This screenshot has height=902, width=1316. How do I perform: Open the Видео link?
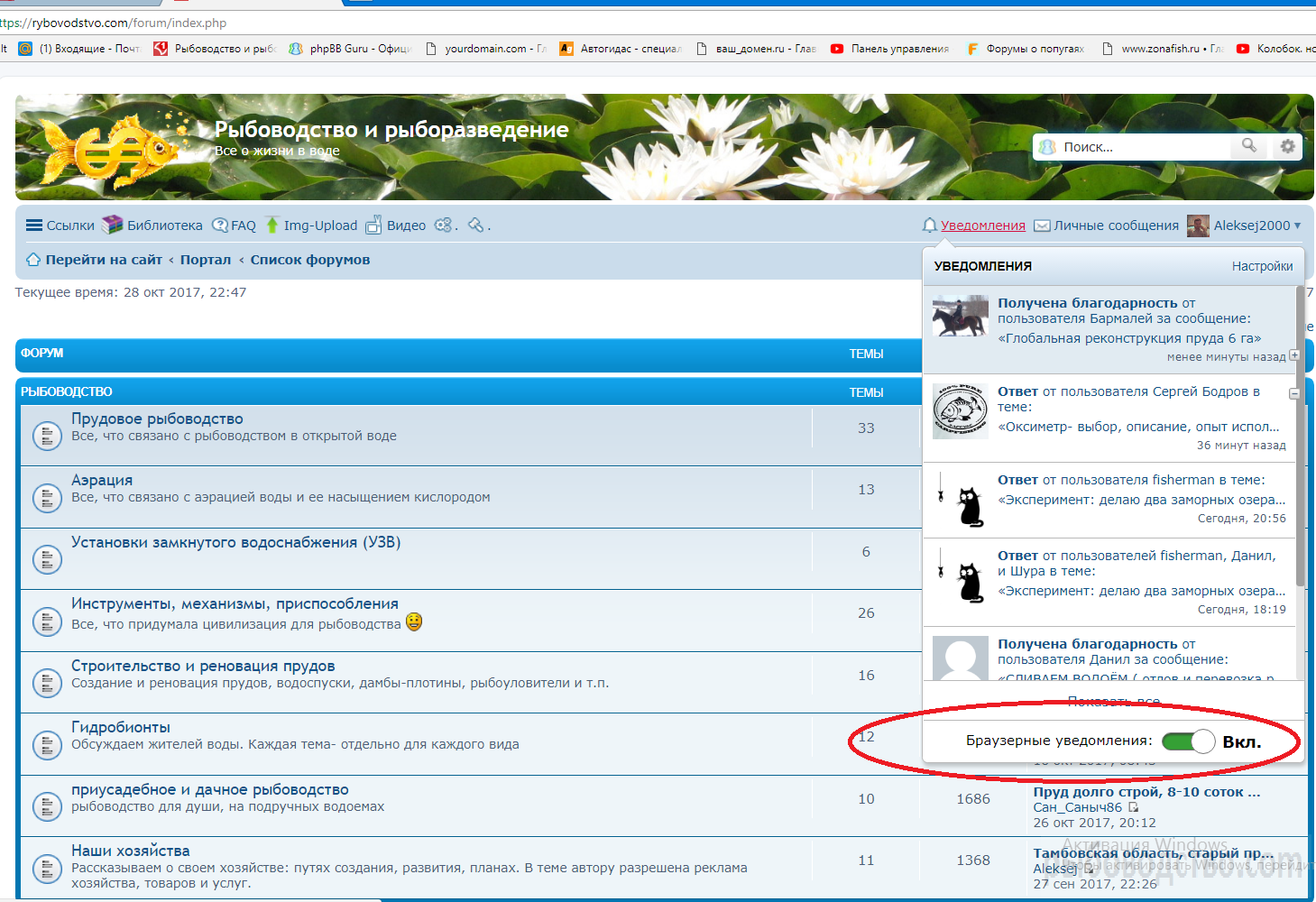406,225
